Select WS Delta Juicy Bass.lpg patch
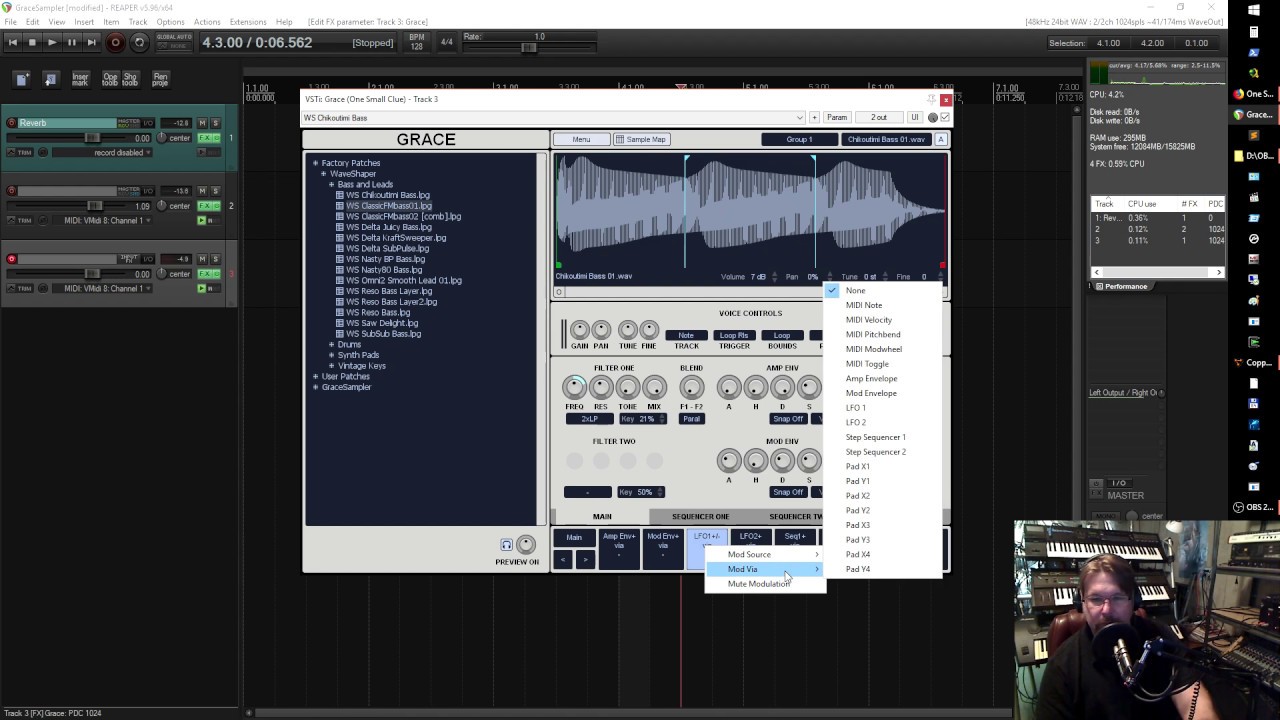The width and height of the screenshot is (1280, 720). tap(388, 227)
